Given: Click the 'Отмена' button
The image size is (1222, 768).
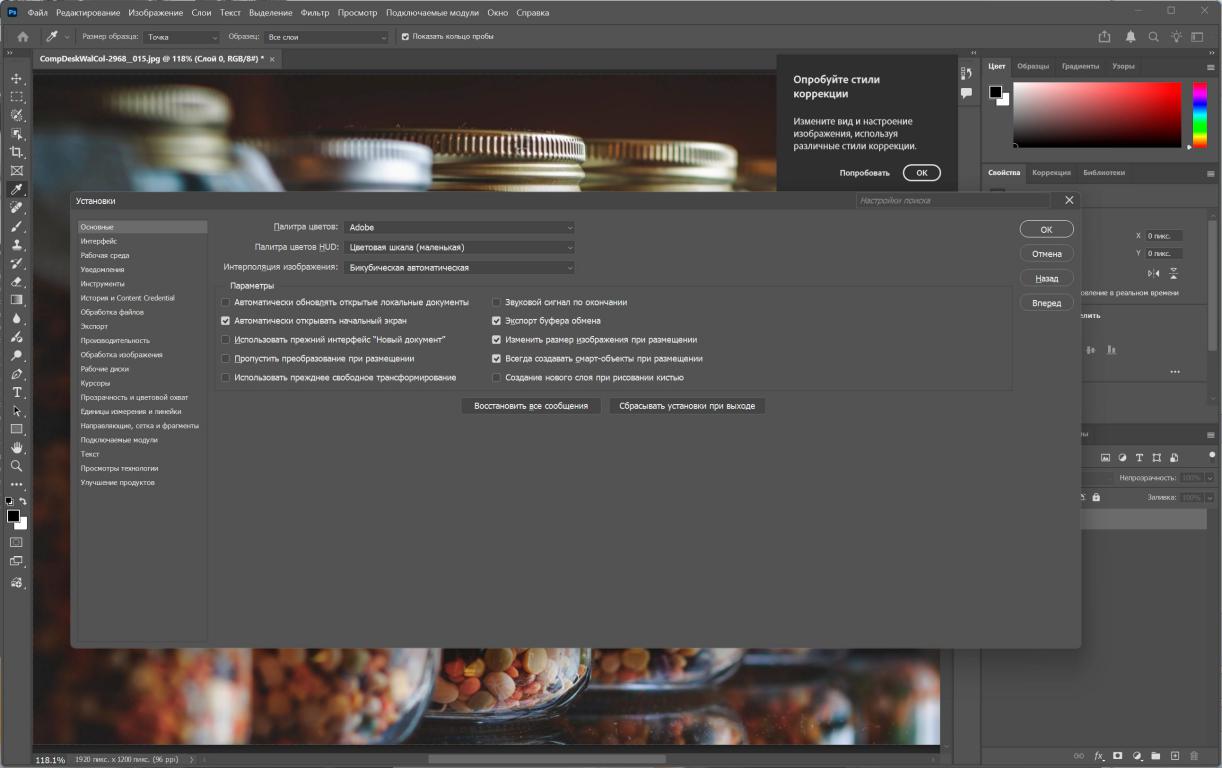Looking at the screenshot, I should [1046, 254].
